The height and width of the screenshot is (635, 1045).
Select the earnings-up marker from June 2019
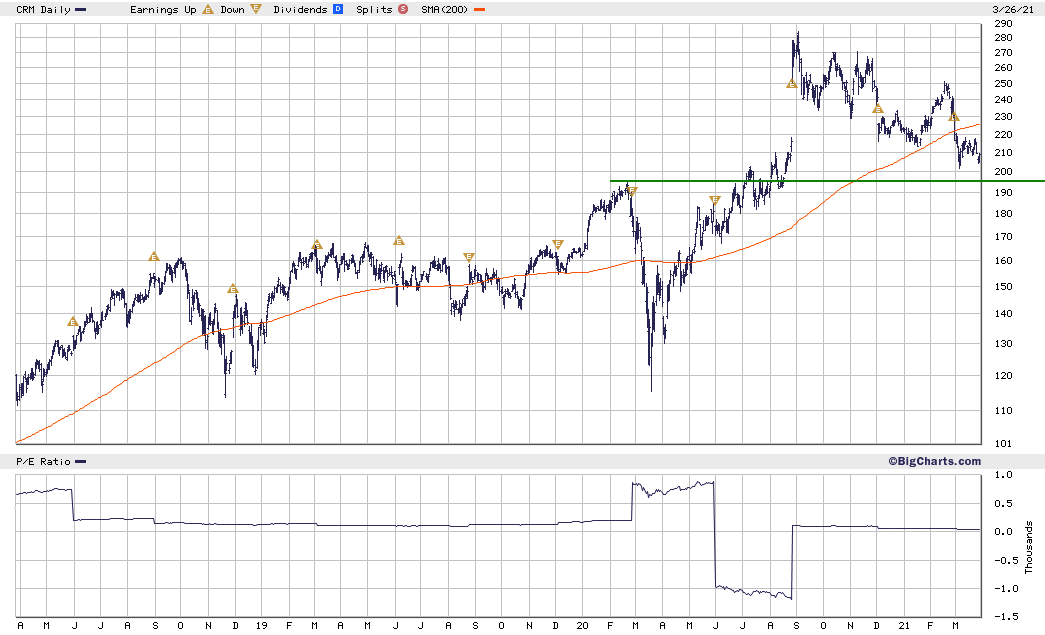pyautogui.click(x=399, y=241)
